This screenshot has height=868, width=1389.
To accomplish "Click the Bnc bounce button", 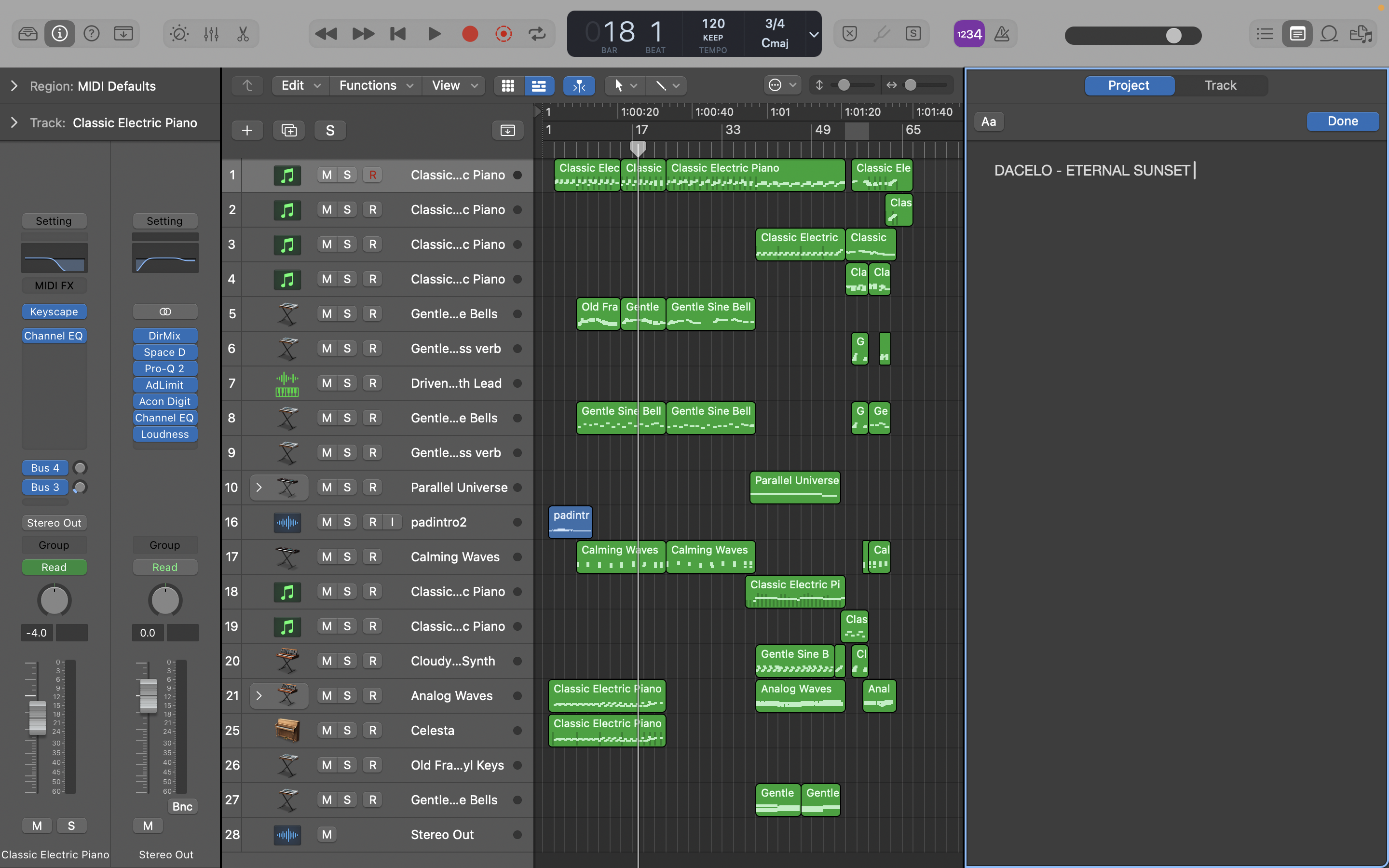I will (x=182, y=806).
